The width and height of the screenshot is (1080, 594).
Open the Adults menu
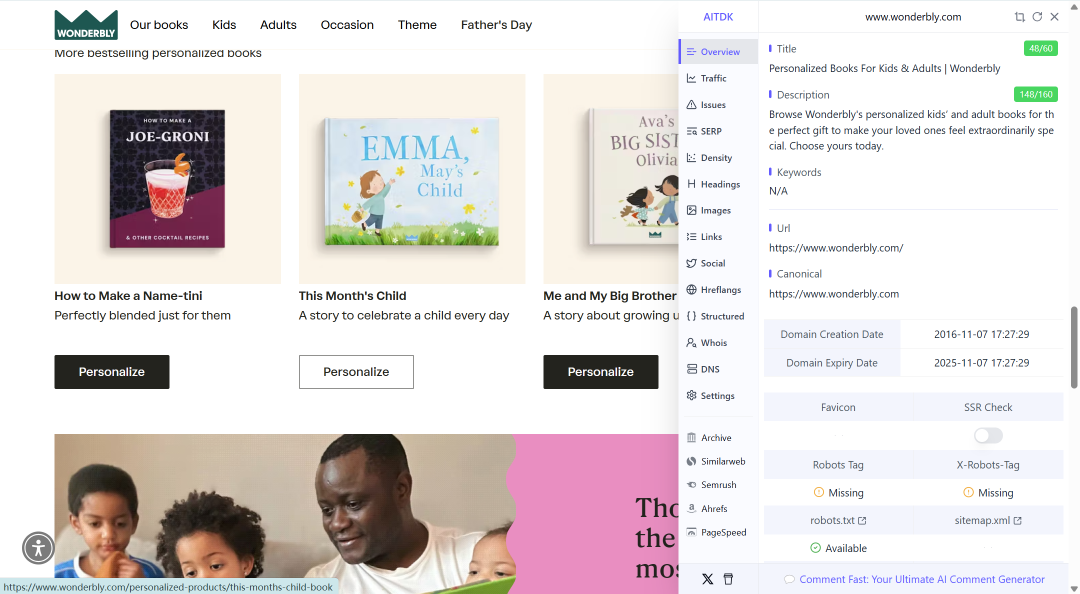[x=278, y=25]
